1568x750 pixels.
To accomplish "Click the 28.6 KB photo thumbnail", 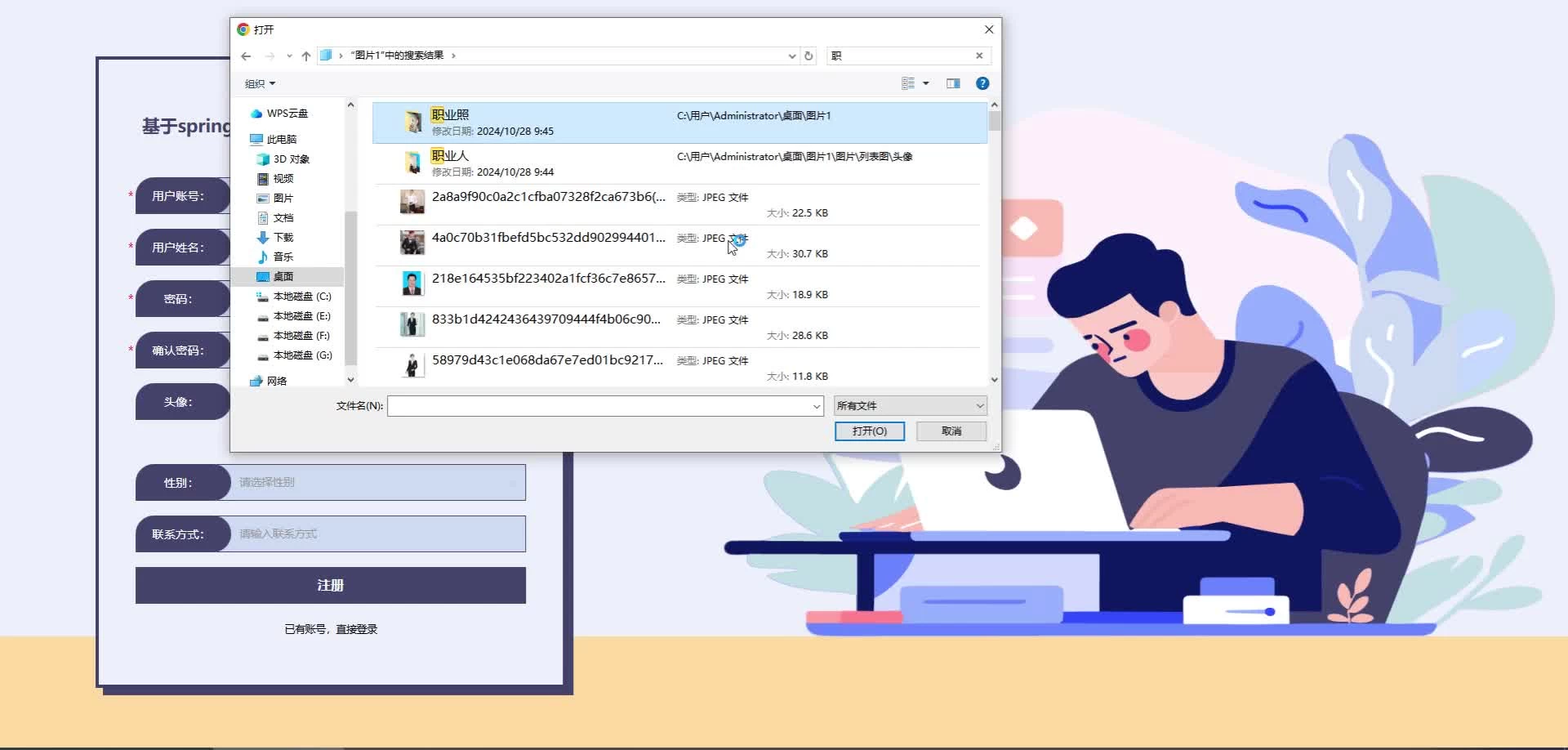I will [x=412, y=324].
